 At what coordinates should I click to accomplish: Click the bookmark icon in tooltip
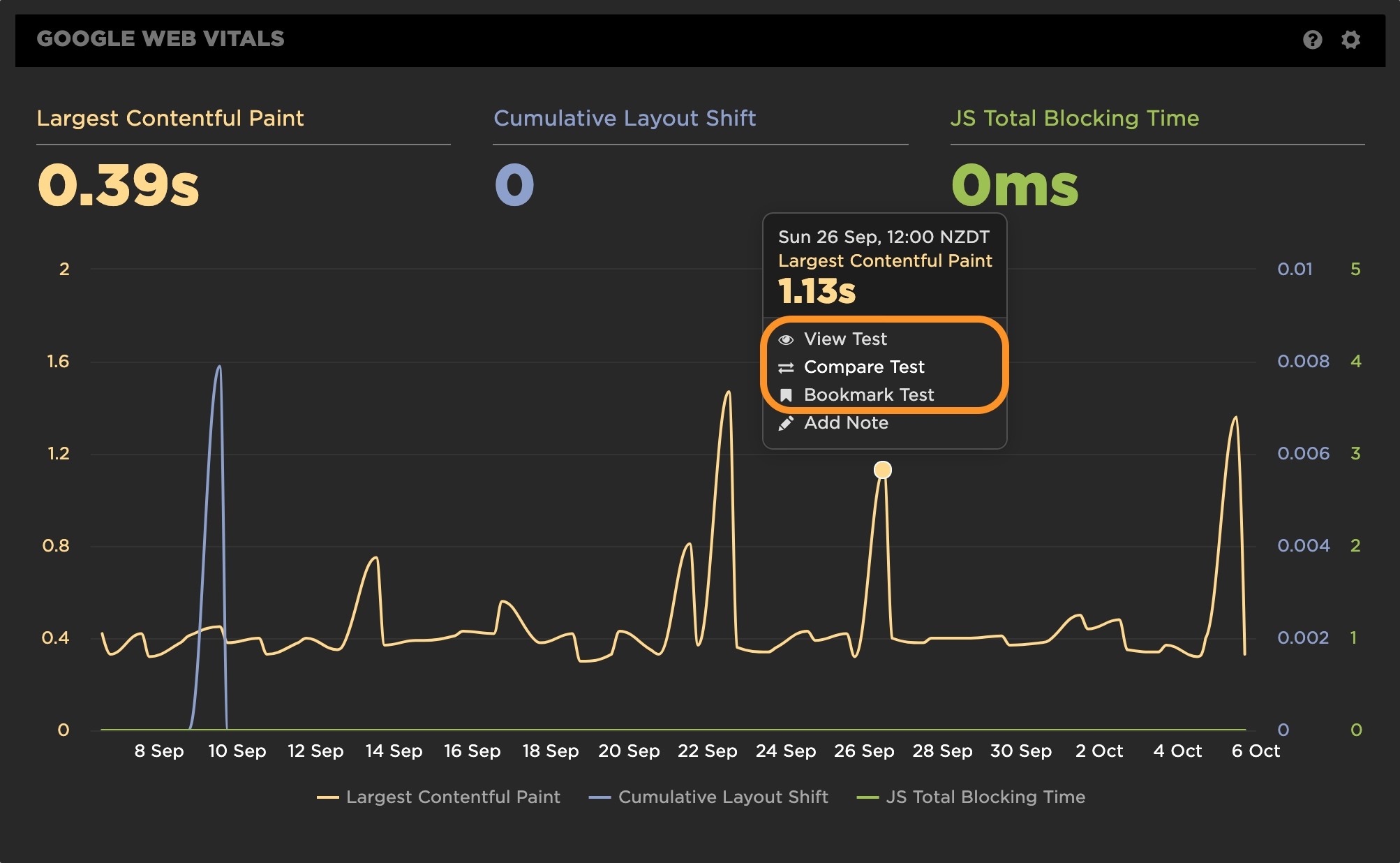(786, 395)
